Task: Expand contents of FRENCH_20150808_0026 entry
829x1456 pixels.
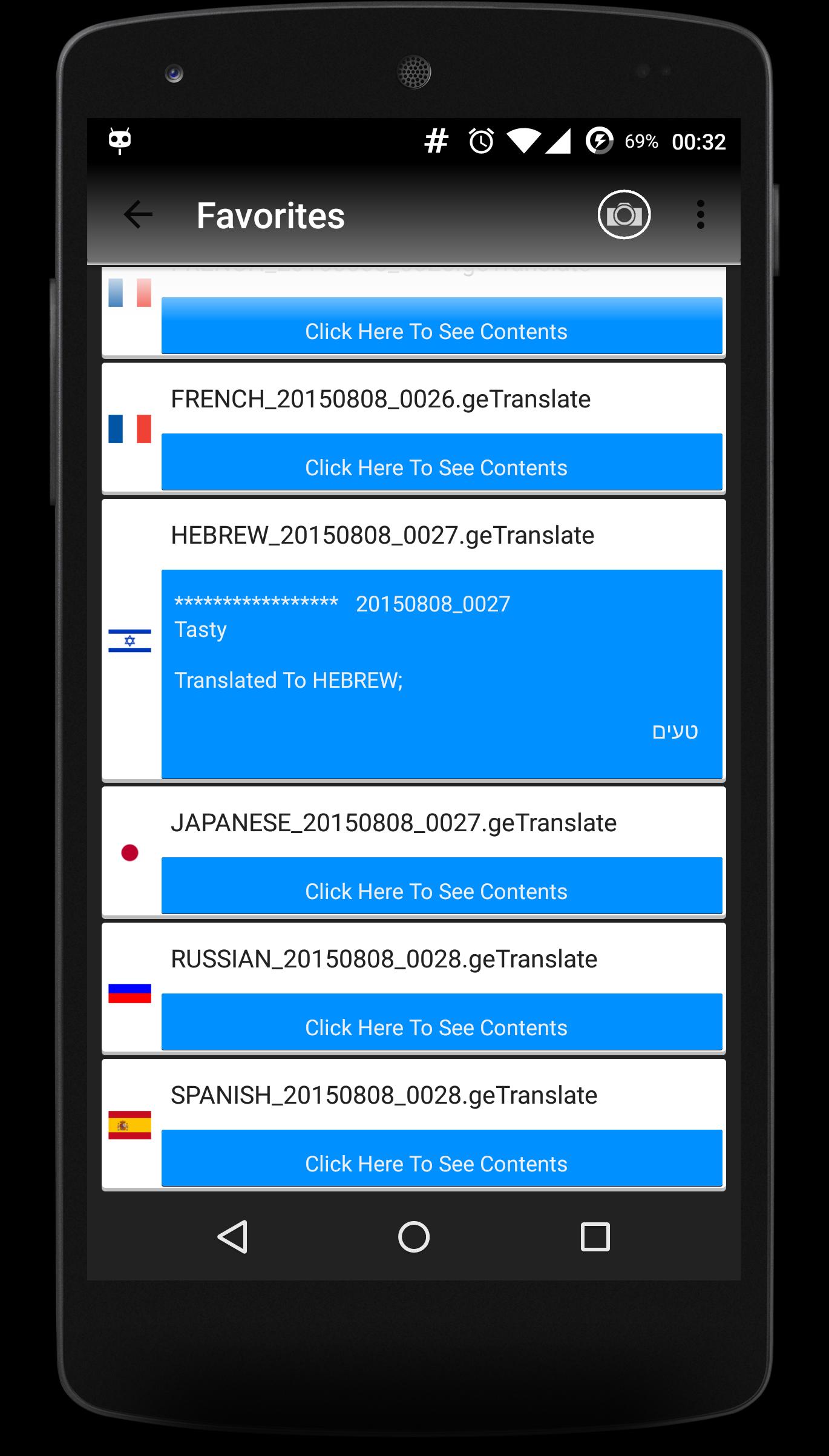Action: click(x=442, y=461)
